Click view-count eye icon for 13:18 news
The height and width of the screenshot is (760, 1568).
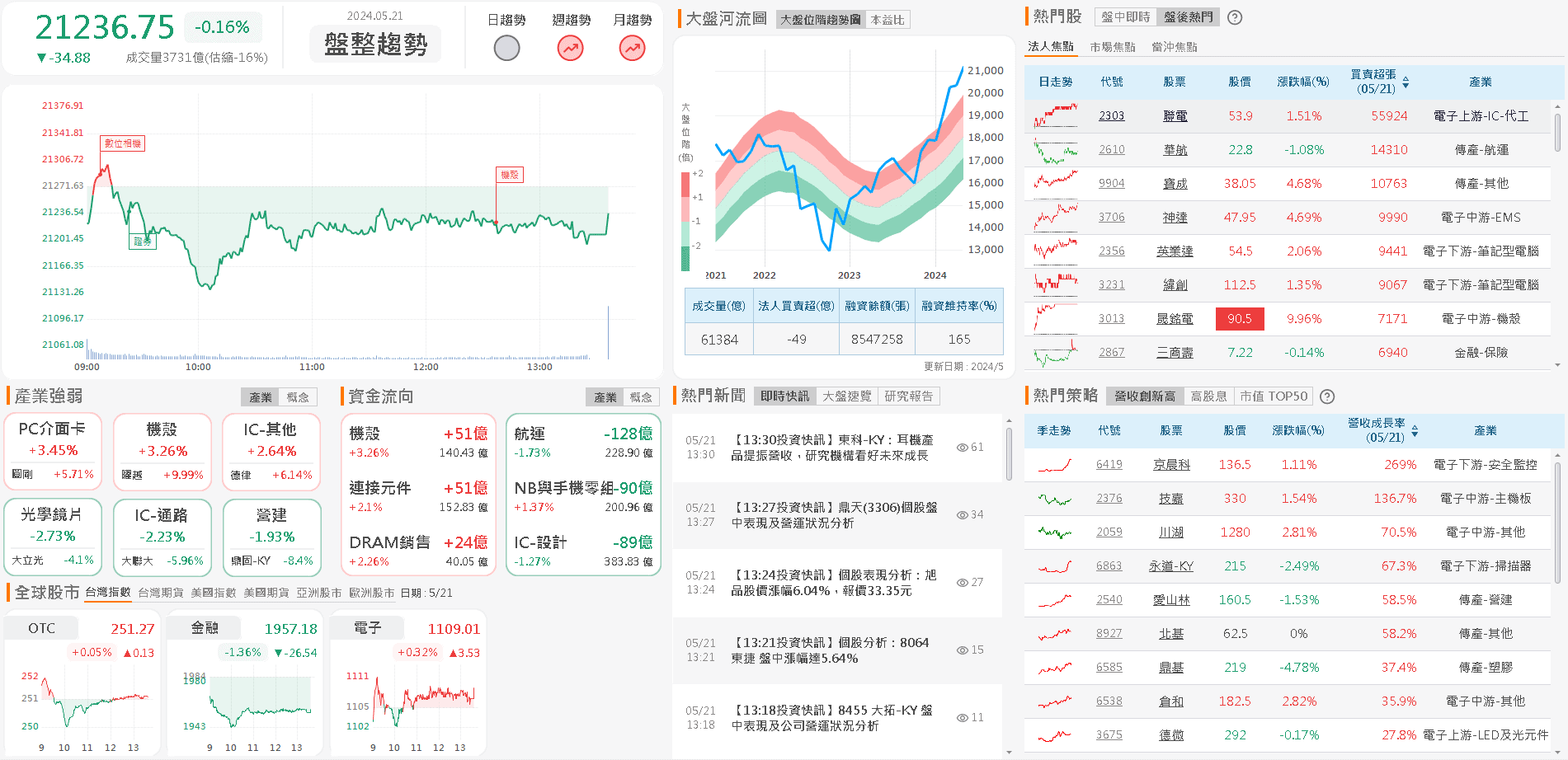pos(962,718)
